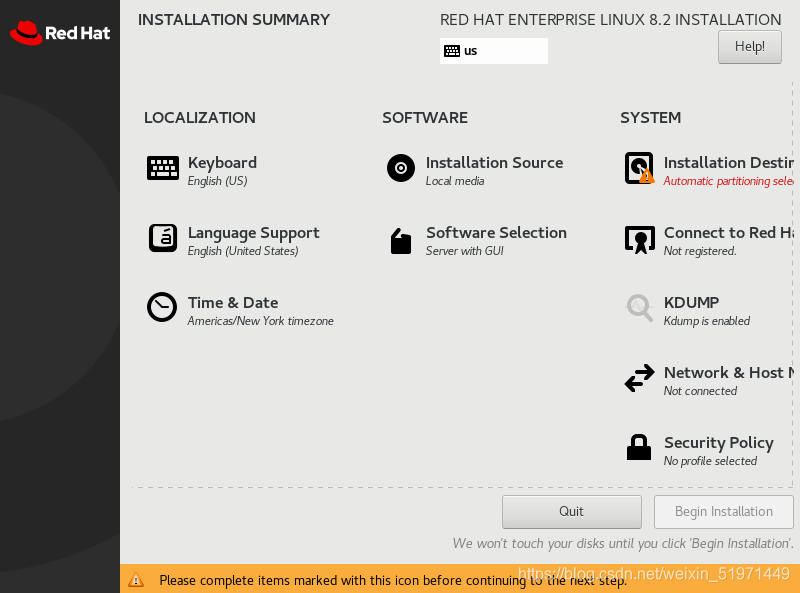Open the Installation Destination label
This screenshot has height=593, width=800.
click(729, 163)
